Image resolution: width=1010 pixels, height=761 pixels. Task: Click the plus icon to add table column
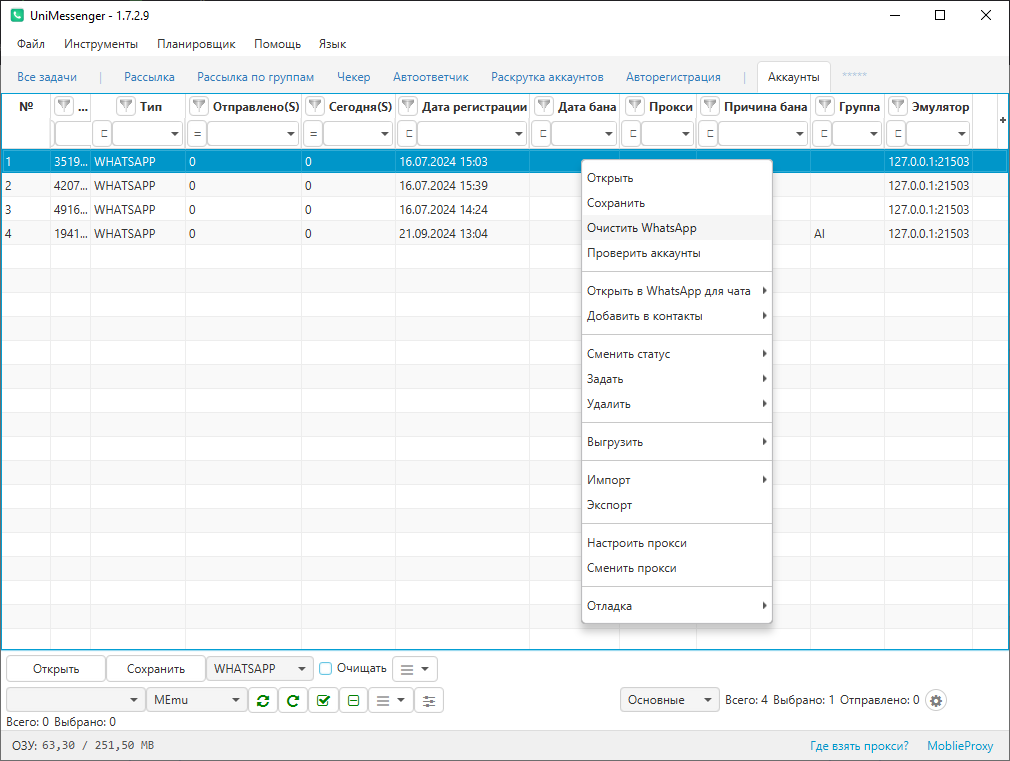(x=1002, y=120)
